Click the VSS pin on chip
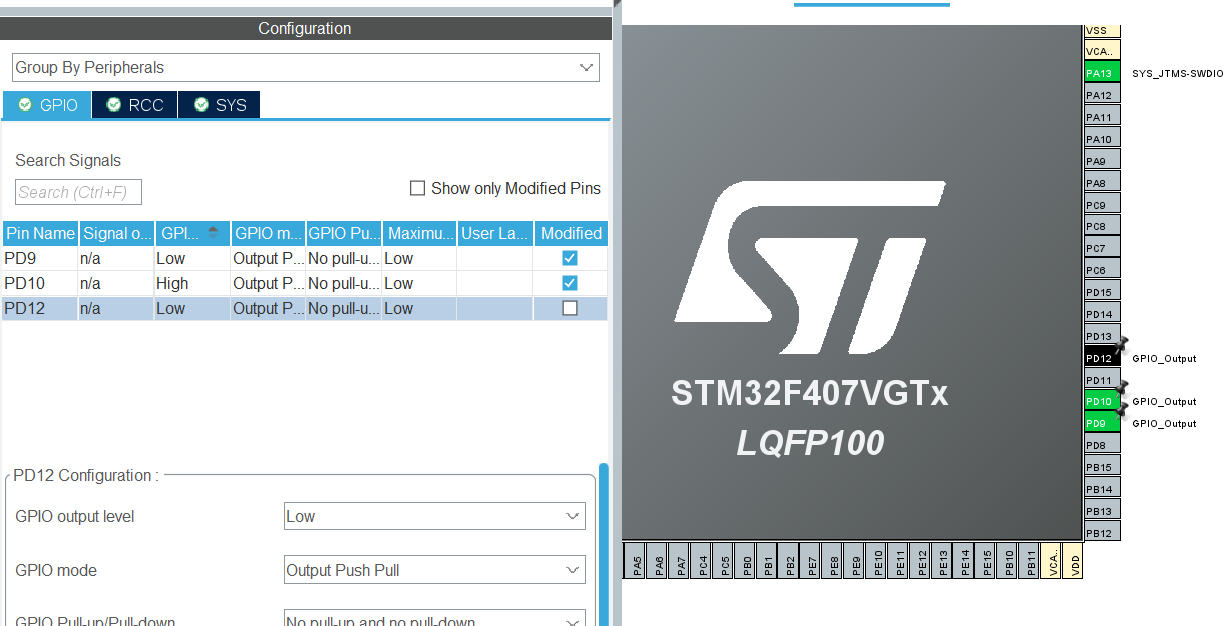 point(1102,31)
